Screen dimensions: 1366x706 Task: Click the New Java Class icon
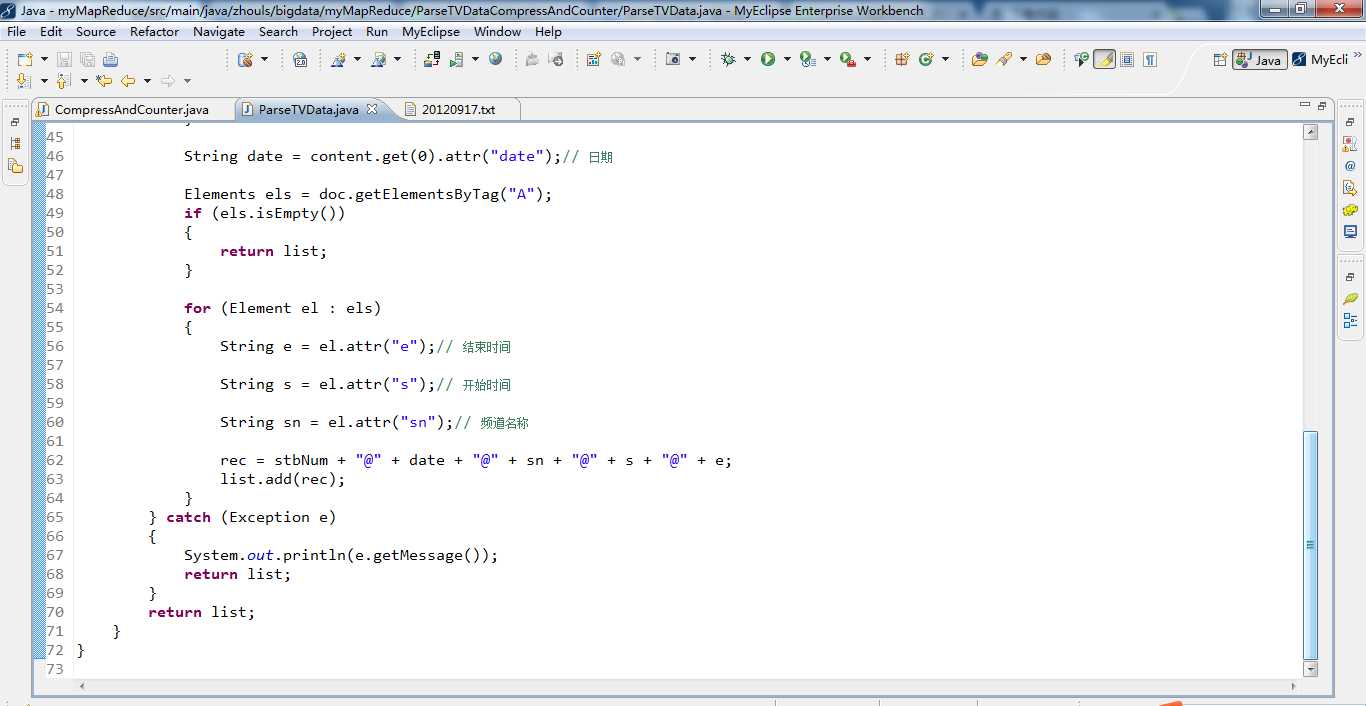926,59
